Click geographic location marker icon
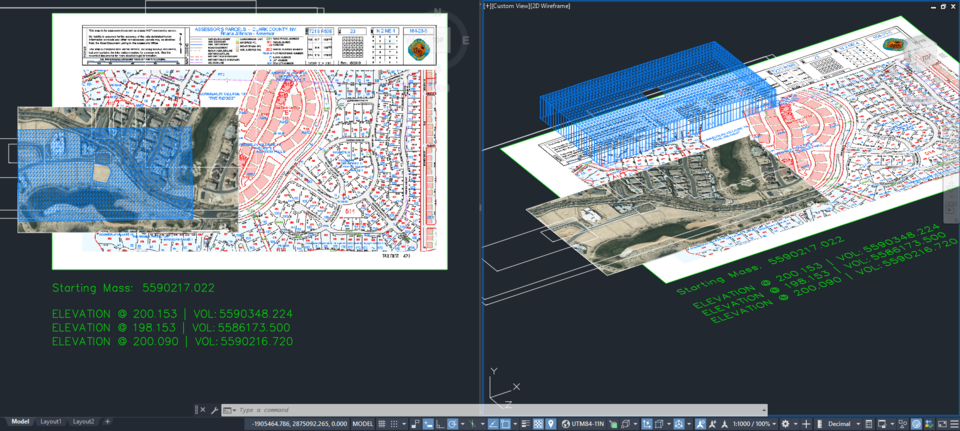 [x=550, y=424]
